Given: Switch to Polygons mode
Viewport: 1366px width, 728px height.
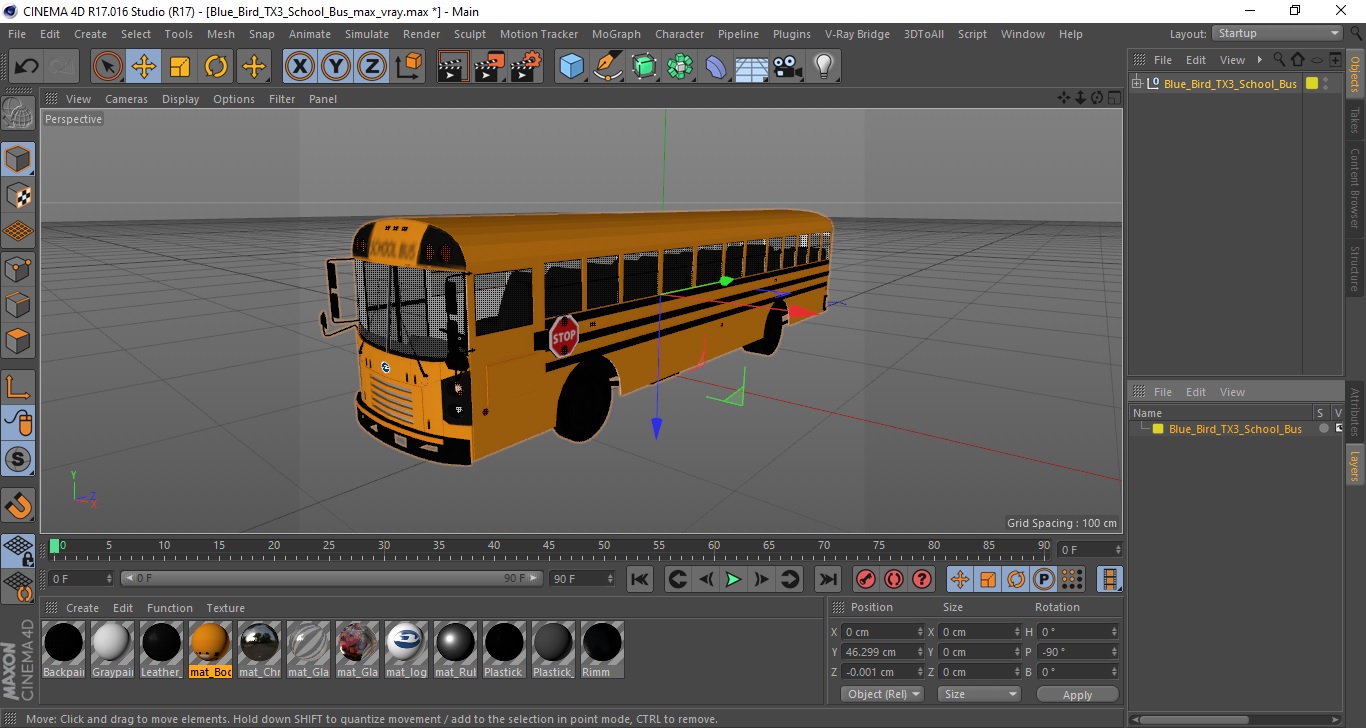Looking at the screenshot, I should click(x=18, y=341).
